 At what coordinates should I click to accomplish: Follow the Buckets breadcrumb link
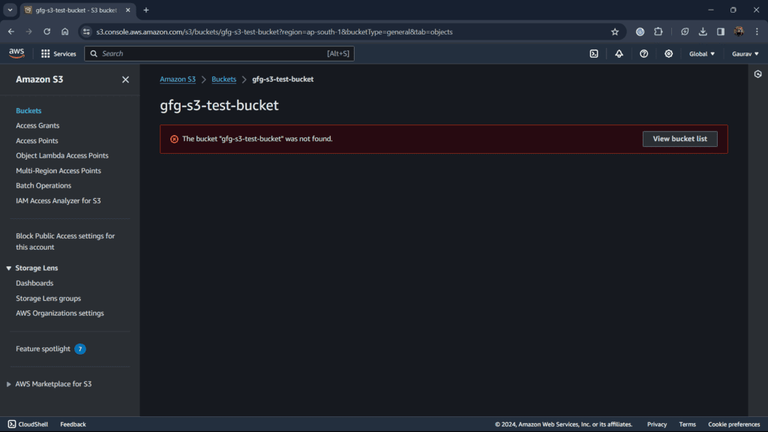224,79
